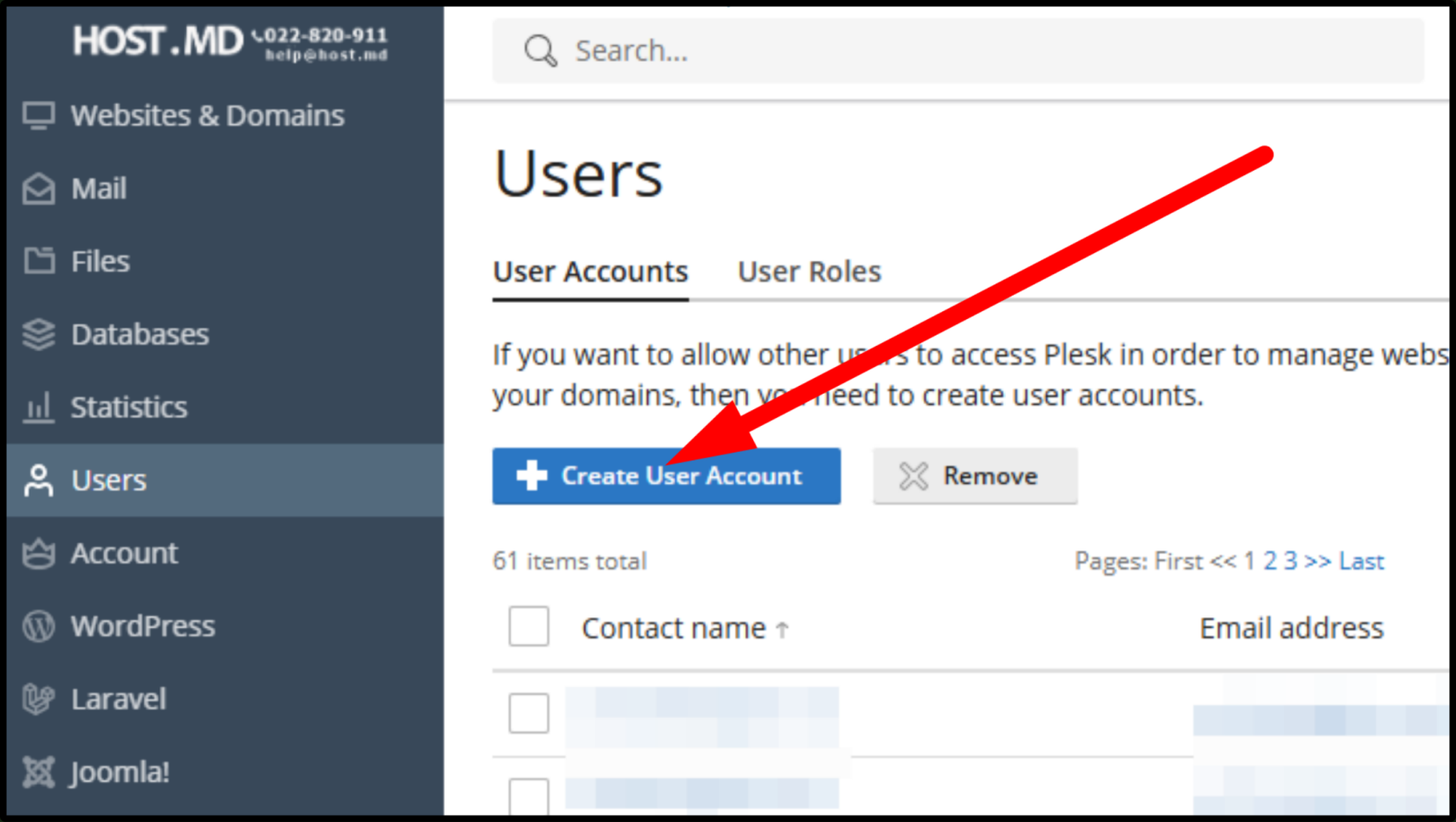The width and height of the screenshot is (1456, 822).
Task: Click the WordPress logo icon
Action: pyautogui.click(x=38, y=626)
